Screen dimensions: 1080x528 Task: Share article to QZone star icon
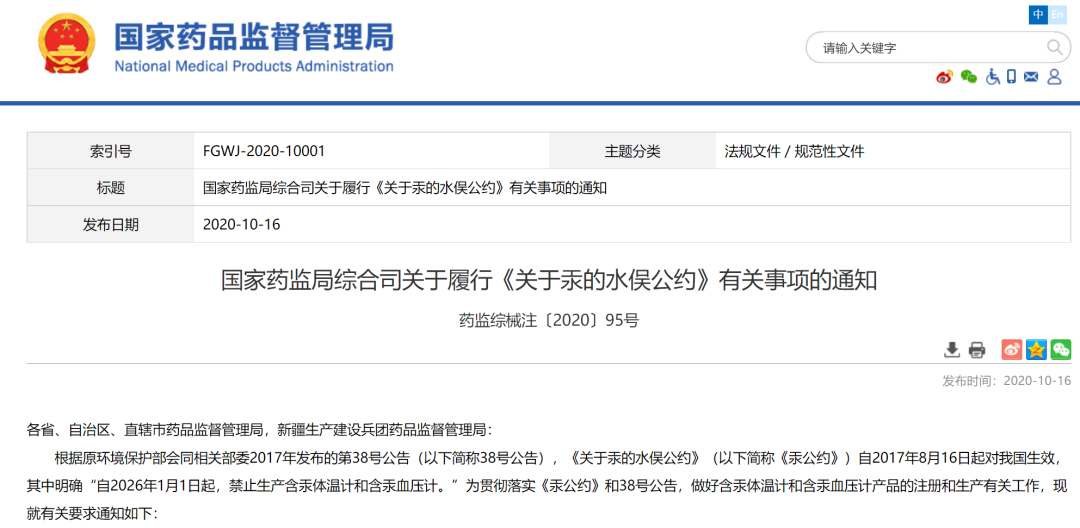(x=1036, y=350)
